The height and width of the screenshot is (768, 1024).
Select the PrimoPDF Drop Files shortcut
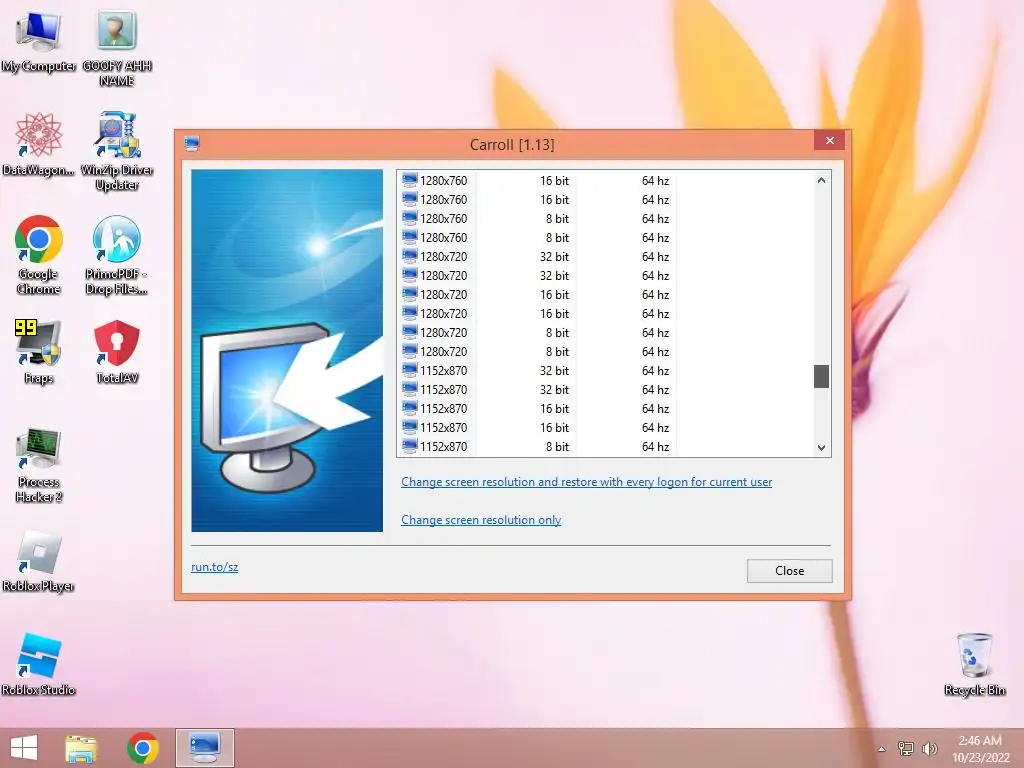coord(117,255)
